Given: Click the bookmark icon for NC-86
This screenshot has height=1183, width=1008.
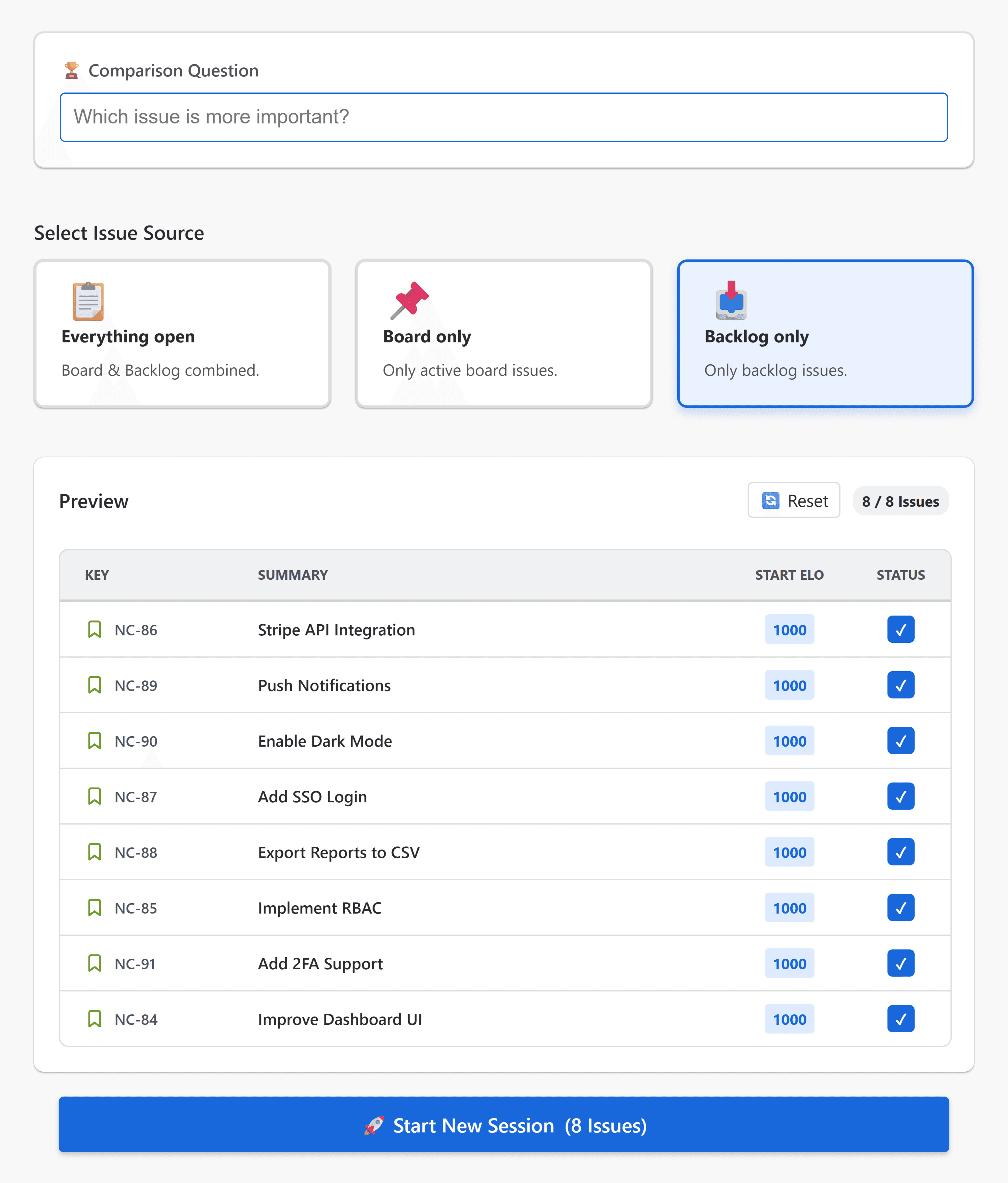Looking at the screenshot, I should [94, 629].
